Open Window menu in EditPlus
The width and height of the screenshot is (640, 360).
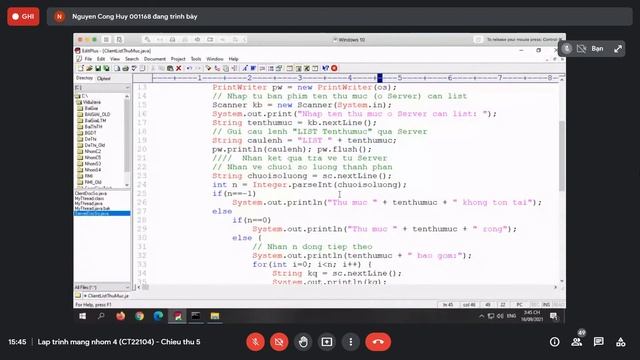[x=215, y=59]
